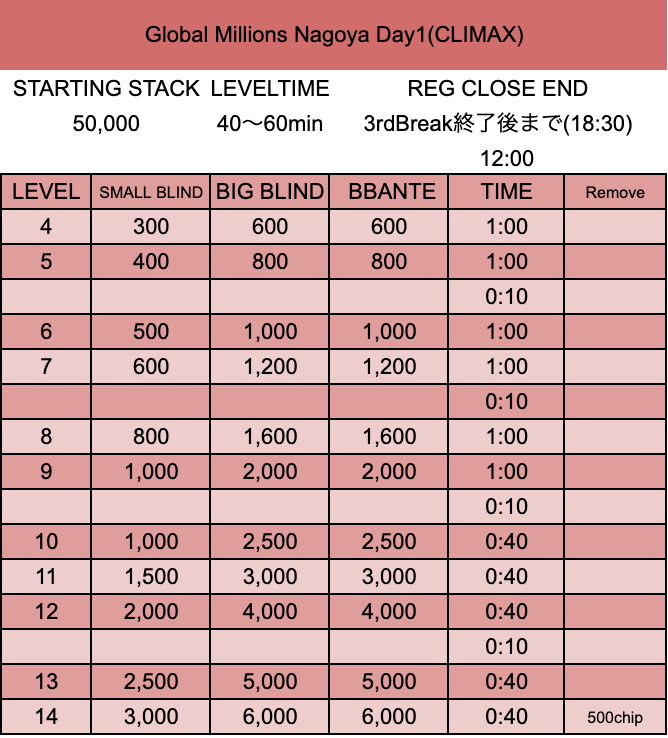The width and height of the screenshot is (668, 738).
Task: Click the 5,000 big blind cell for level 13
Action: click(270, 682)
